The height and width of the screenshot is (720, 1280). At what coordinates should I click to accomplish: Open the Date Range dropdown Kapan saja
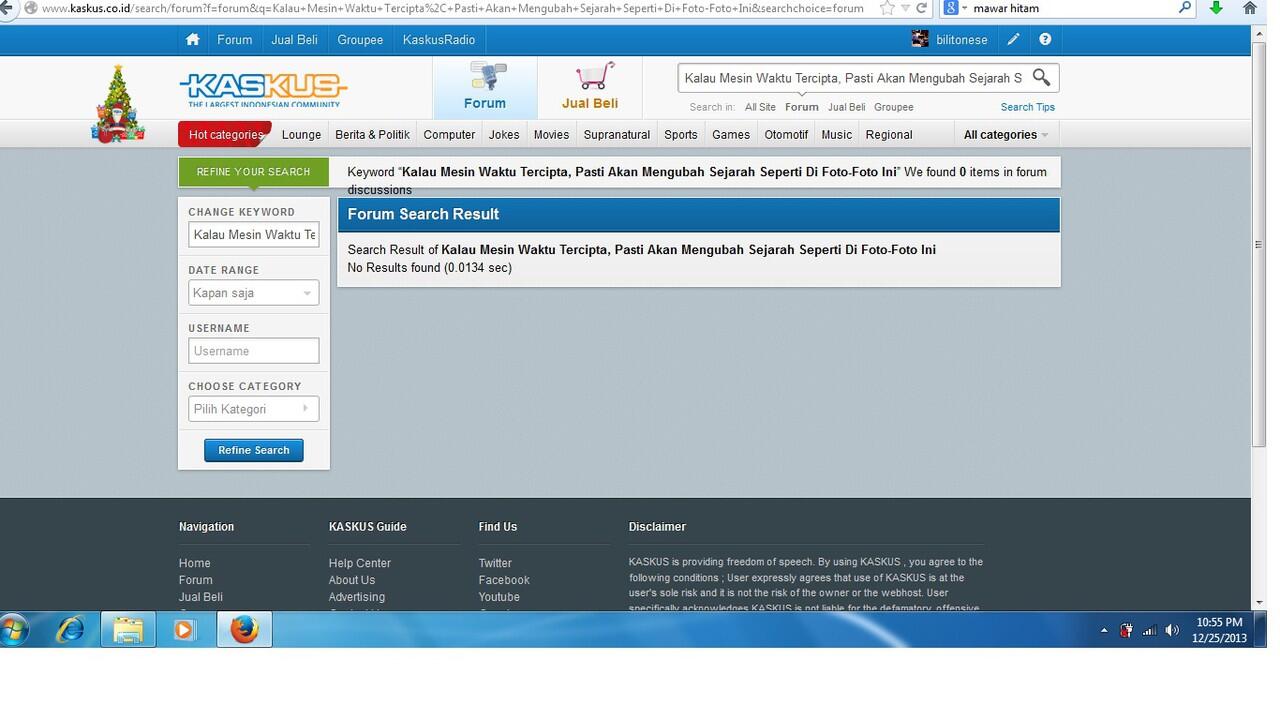(253, 293)
